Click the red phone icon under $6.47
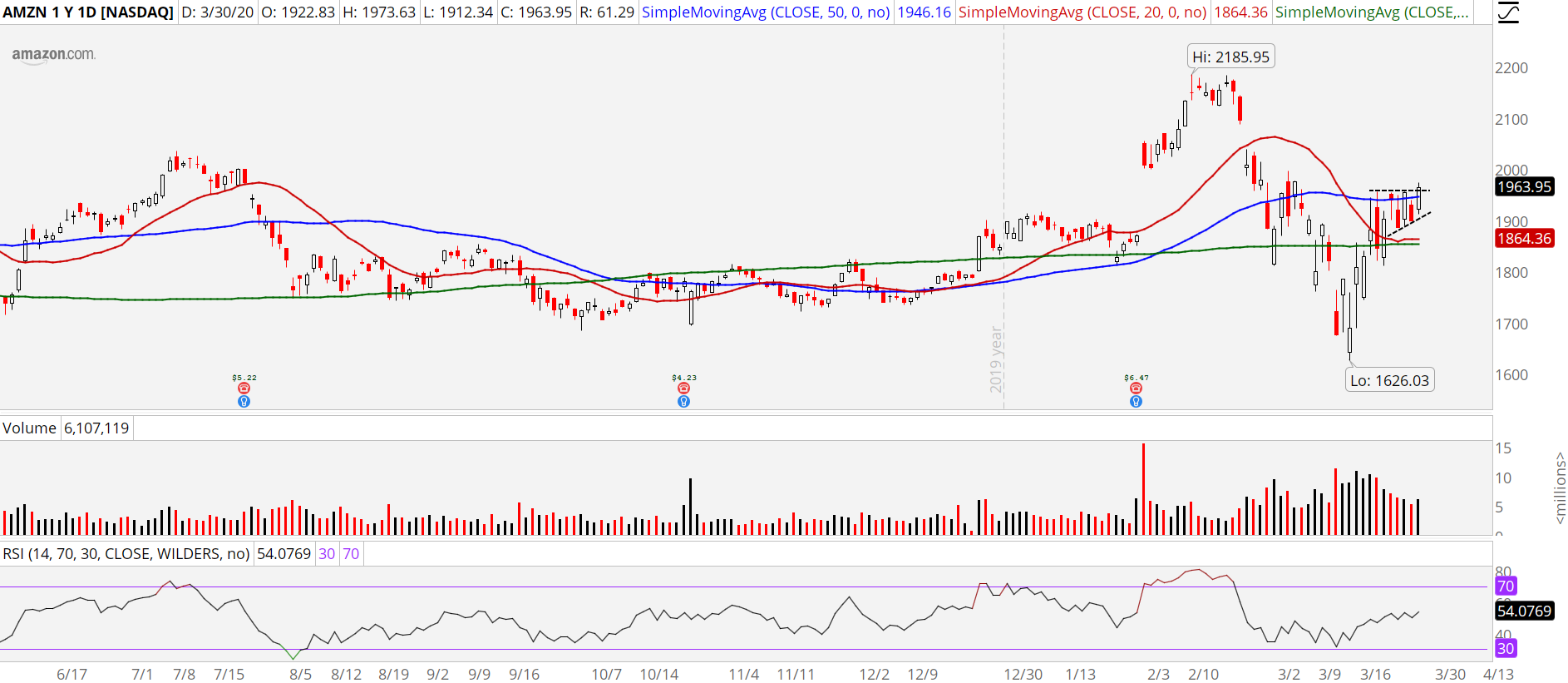This screenshot has height=683, width=1568. [x=1136, y=389]
